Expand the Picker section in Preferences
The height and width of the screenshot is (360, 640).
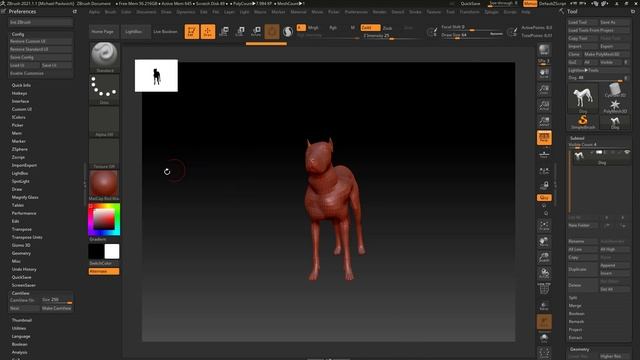point(18,125)
